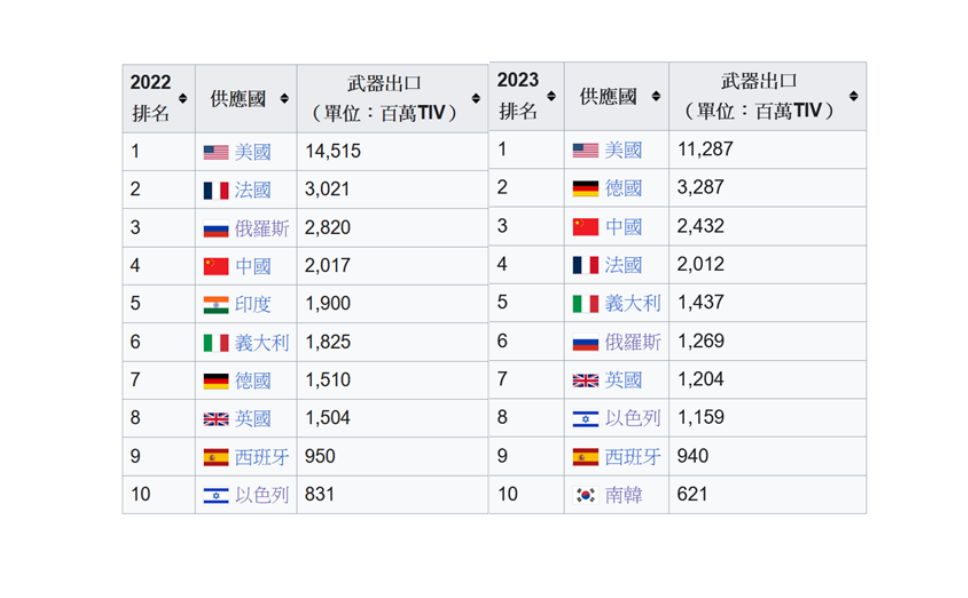Click the UK flag in the 2023 table
968x598 pixels.
coord(585,381)
